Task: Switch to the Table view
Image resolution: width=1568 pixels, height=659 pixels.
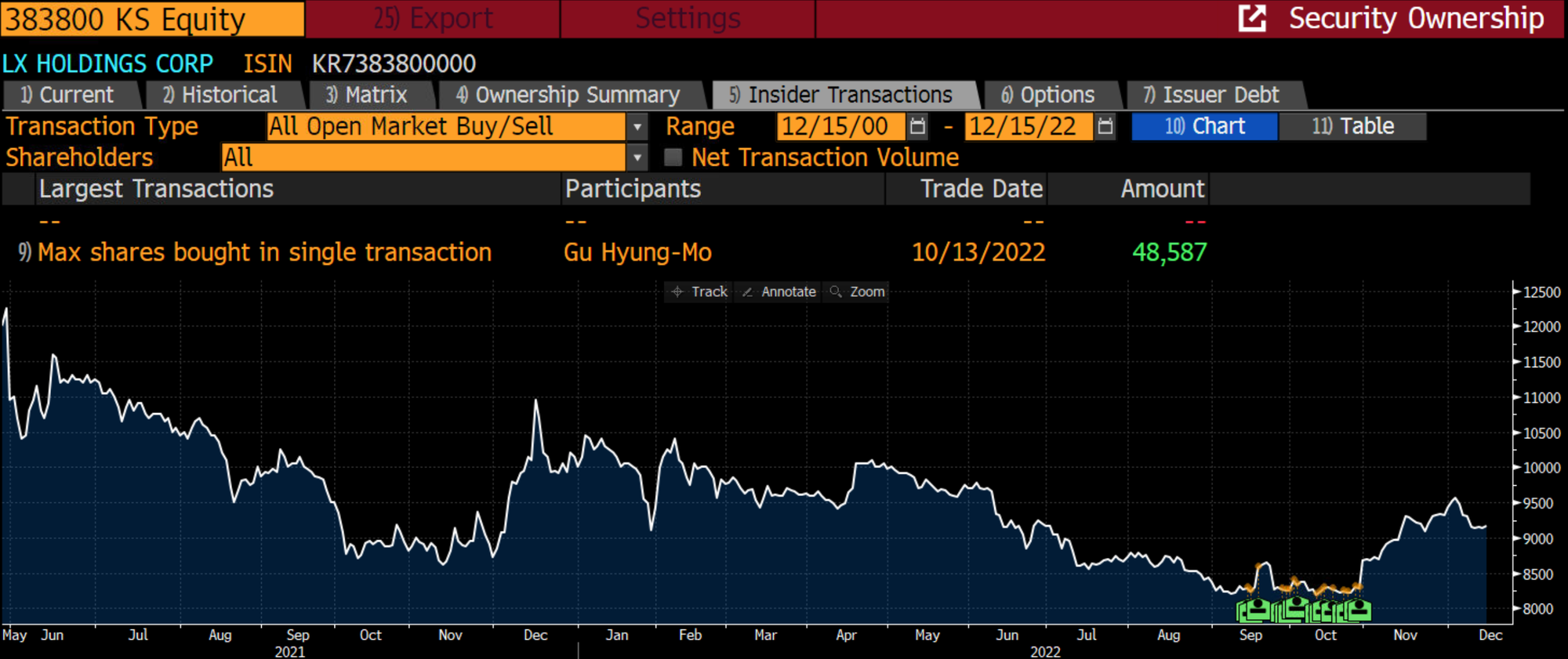Action: (x=1352, y=126)
